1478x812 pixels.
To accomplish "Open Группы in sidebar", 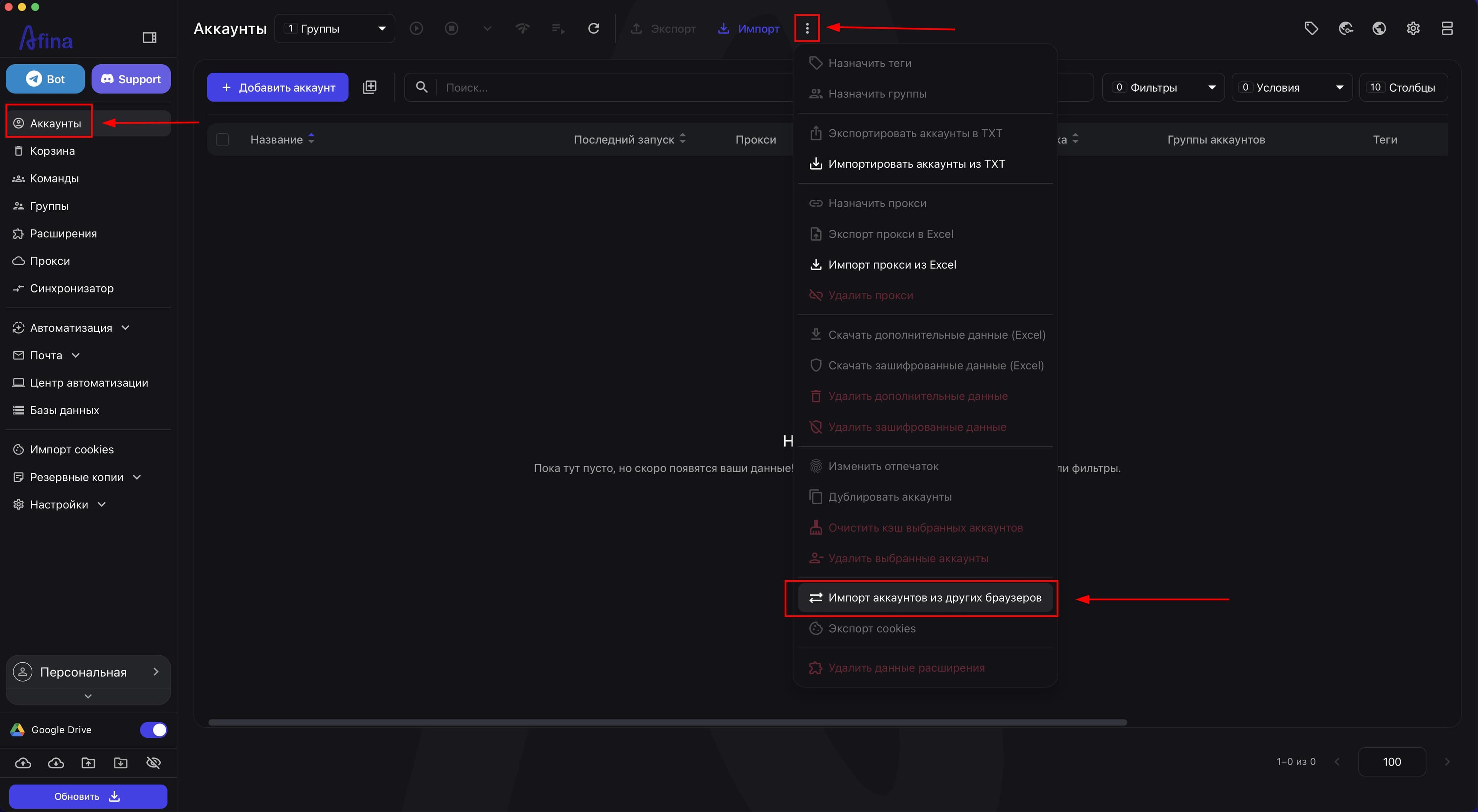I will (x=89, y=206).
